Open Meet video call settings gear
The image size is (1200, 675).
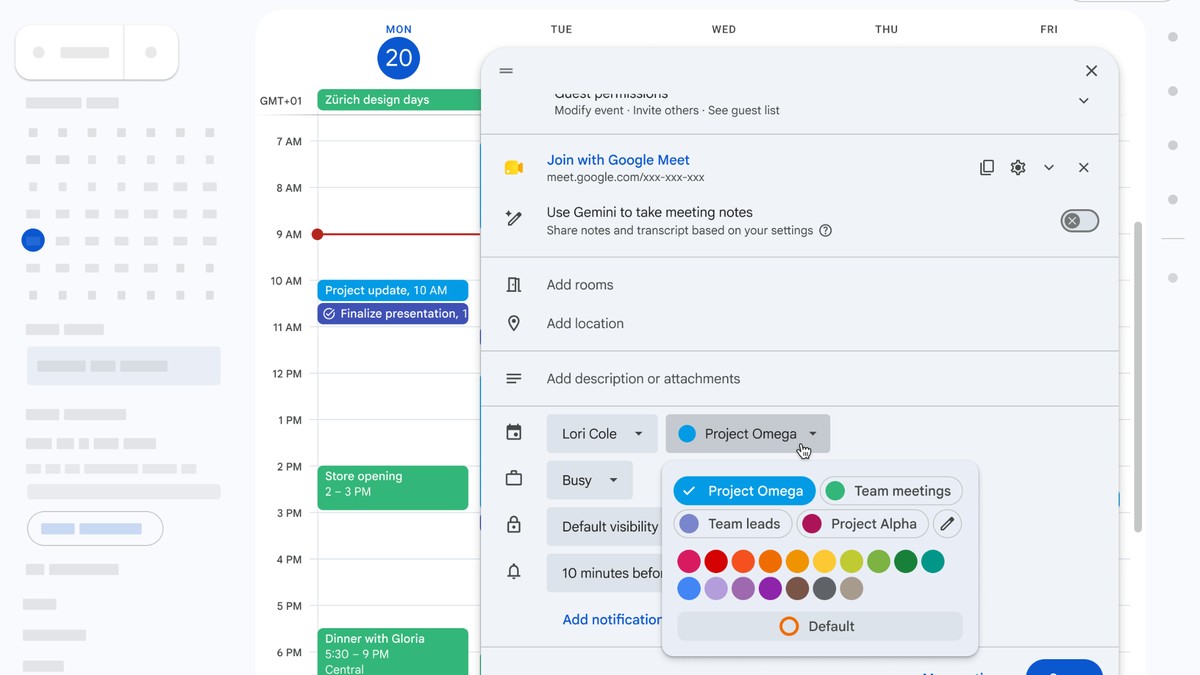tap(1018, 168)
